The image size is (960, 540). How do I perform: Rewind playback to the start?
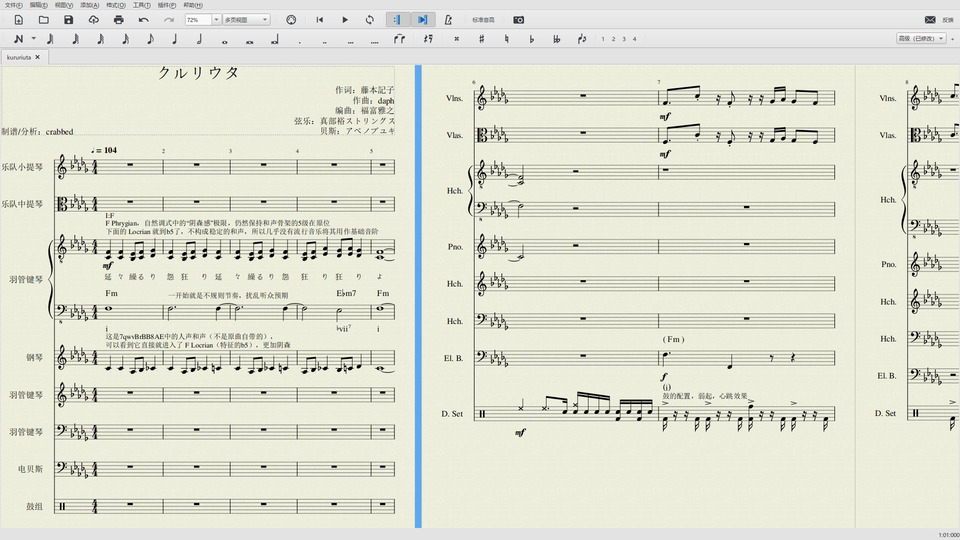[x=320, y=20]
